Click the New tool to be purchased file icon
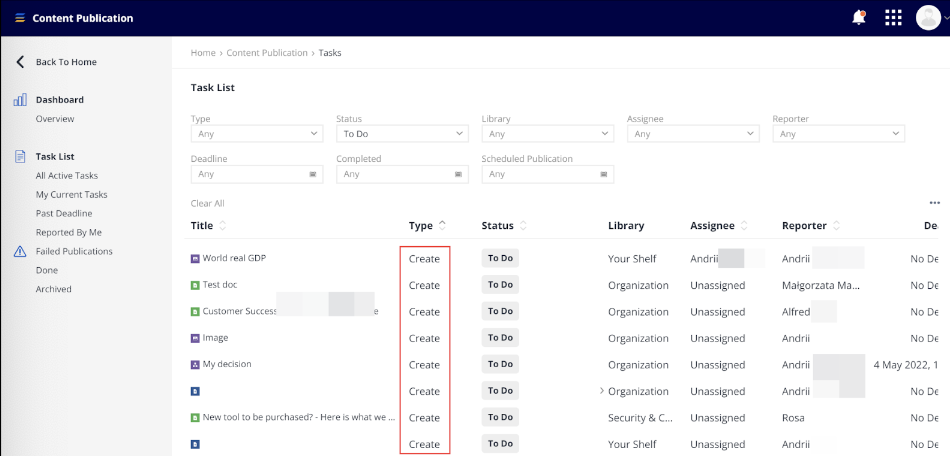Viewport: 950px width, 456px height. [195, 418]
